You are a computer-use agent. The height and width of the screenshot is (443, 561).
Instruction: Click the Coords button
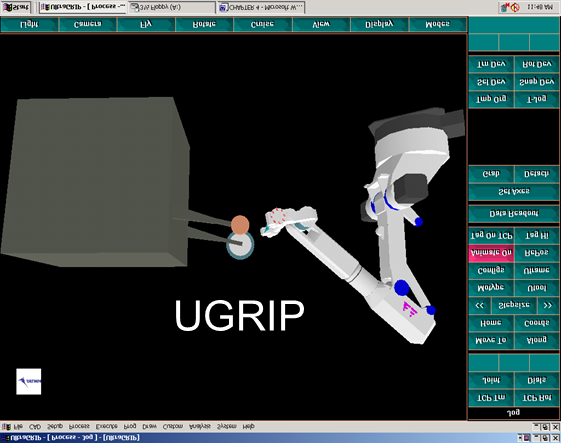(537, 323)
